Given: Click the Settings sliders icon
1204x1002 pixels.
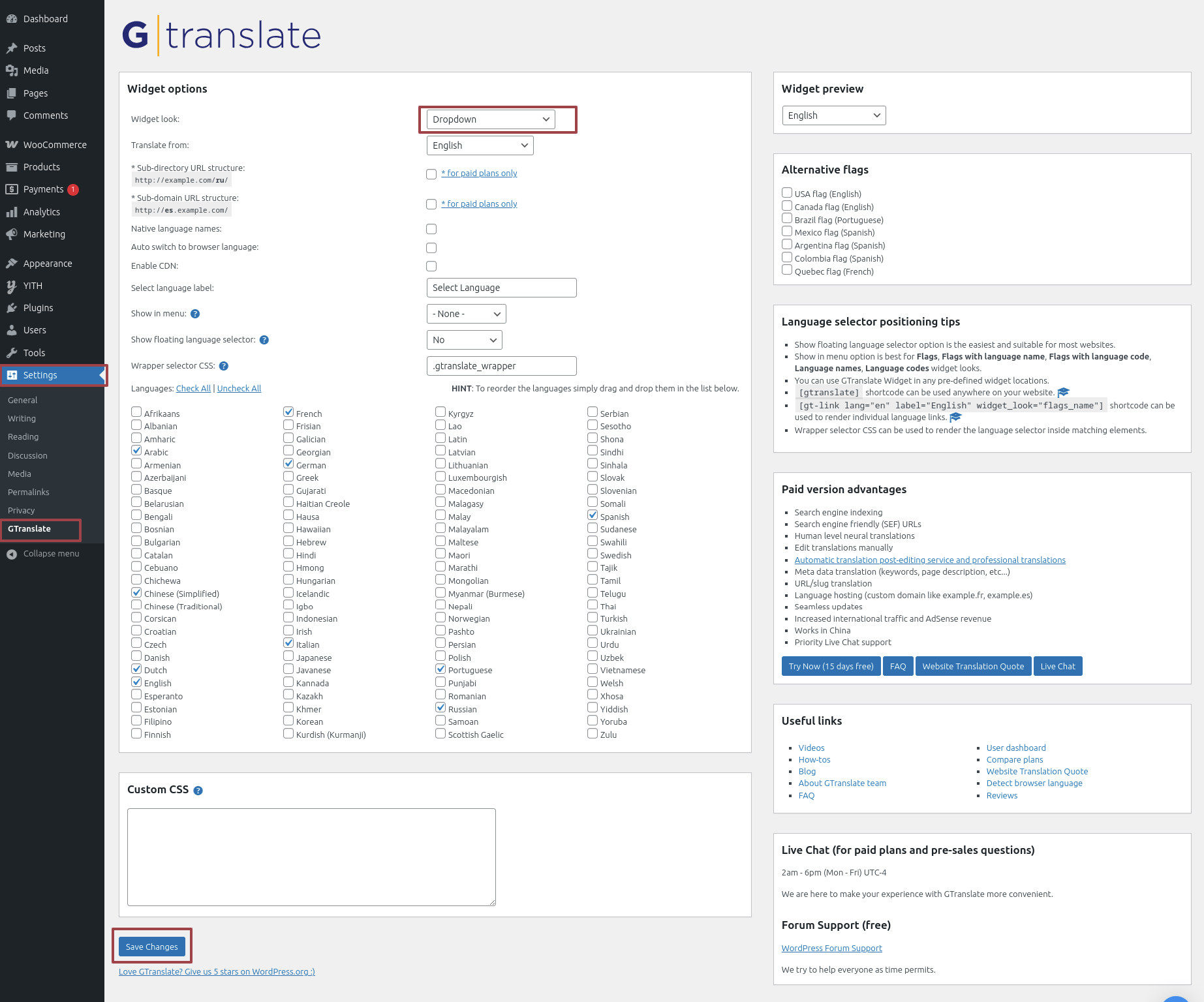Looking at the screenshot, I should click(x=12, y=375).
